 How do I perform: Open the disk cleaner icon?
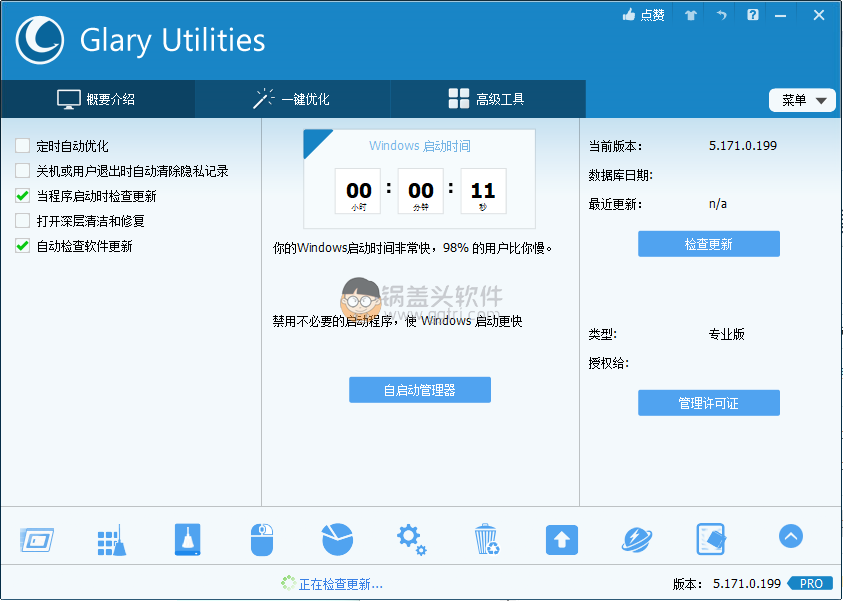point(188,539)
